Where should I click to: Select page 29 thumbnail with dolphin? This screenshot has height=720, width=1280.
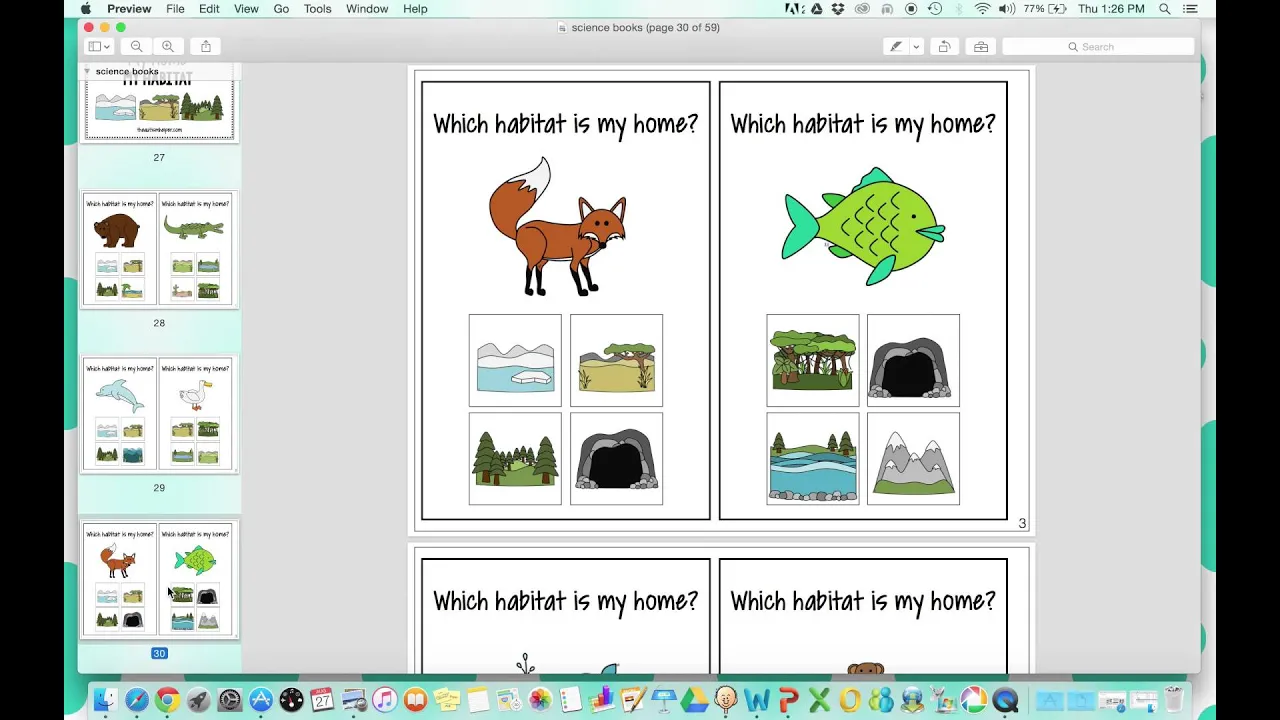(x=159, y=414)
